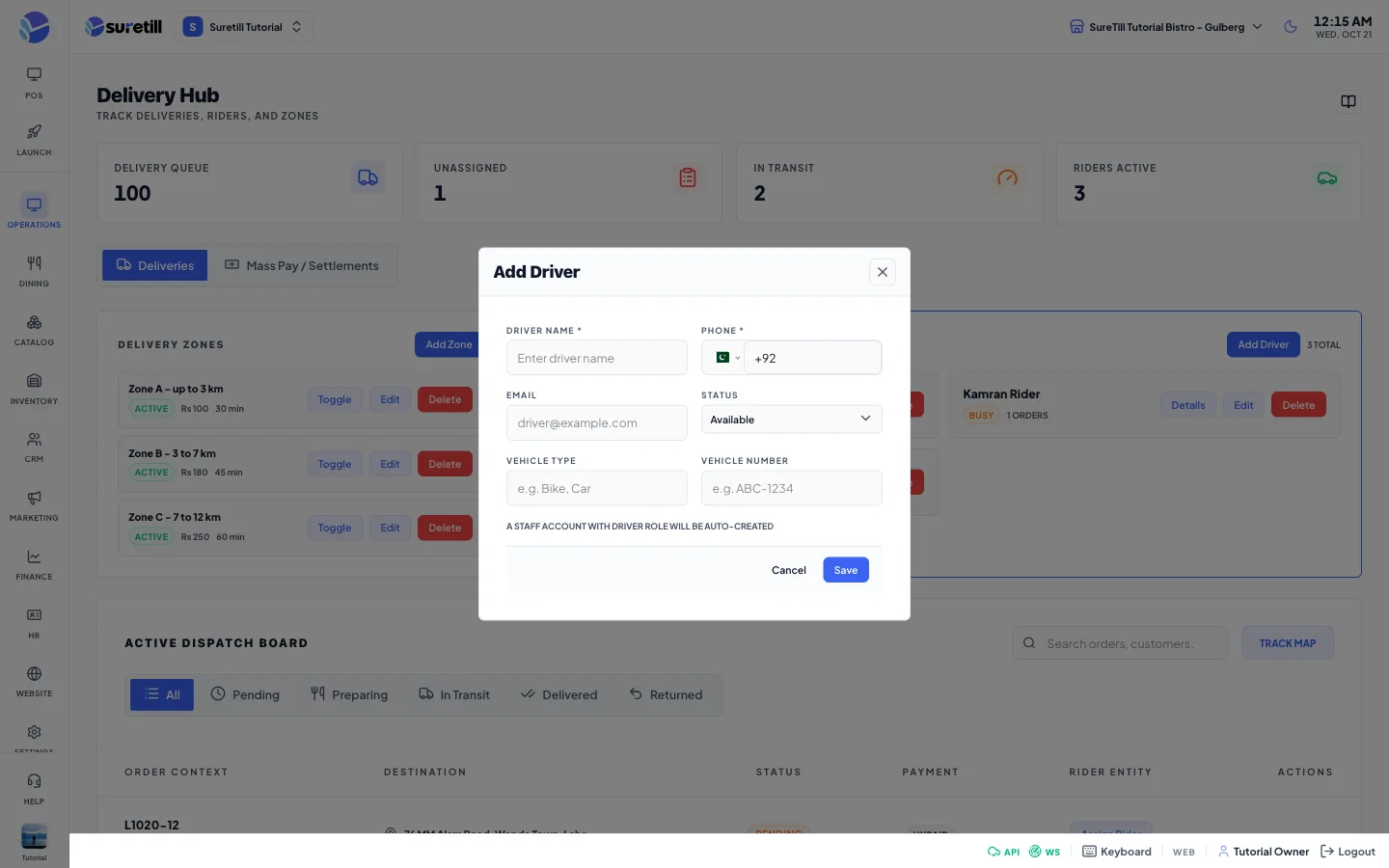Click the Operations sidebar icon
The width and height of the screenshot is (1389, 868).
[x=34, y=211]
